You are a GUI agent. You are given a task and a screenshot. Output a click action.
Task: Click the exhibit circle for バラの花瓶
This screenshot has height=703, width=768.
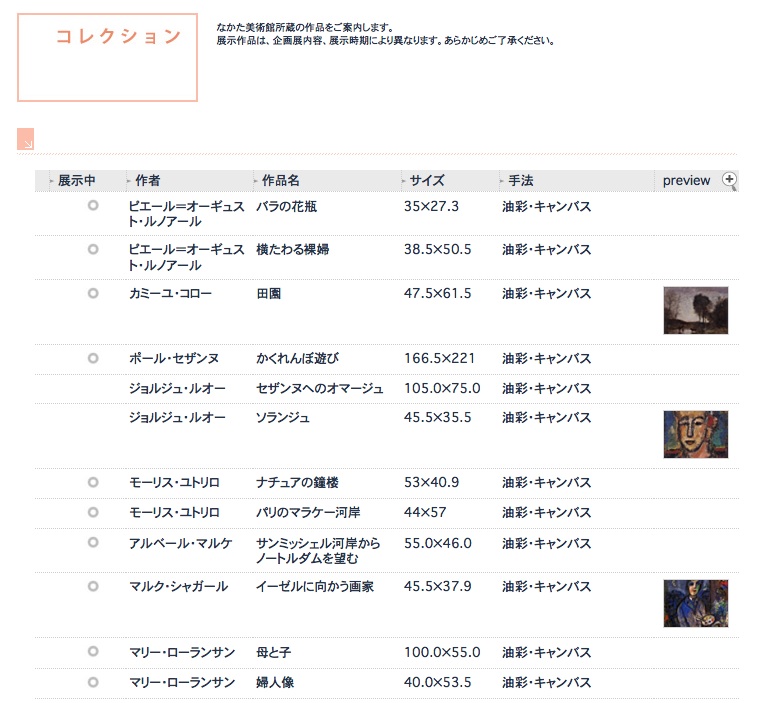point(93,205)
